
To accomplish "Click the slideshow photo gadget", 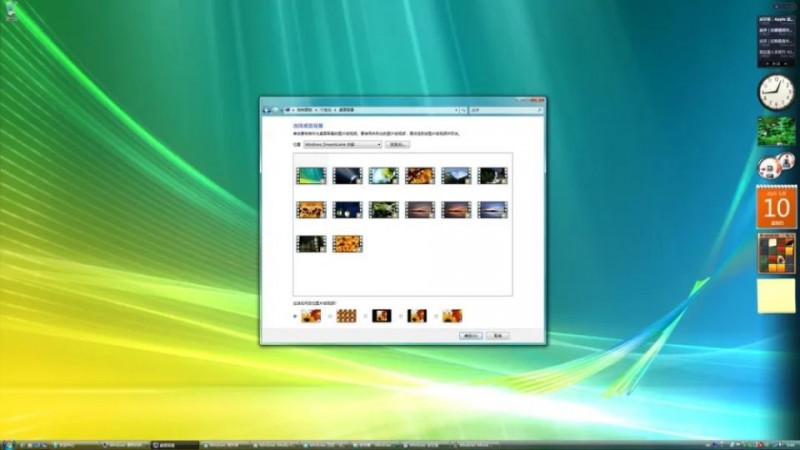I will pyautogui.click(x=776, y=131).
